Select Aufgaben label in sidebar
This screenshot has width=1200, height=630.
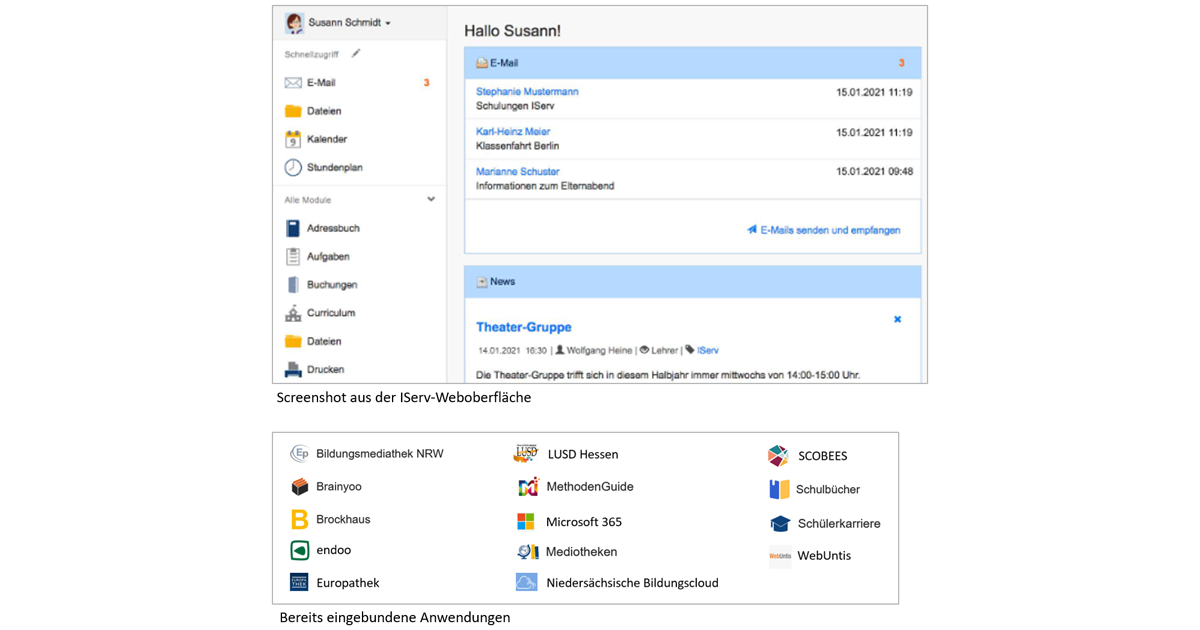[328, 257]
